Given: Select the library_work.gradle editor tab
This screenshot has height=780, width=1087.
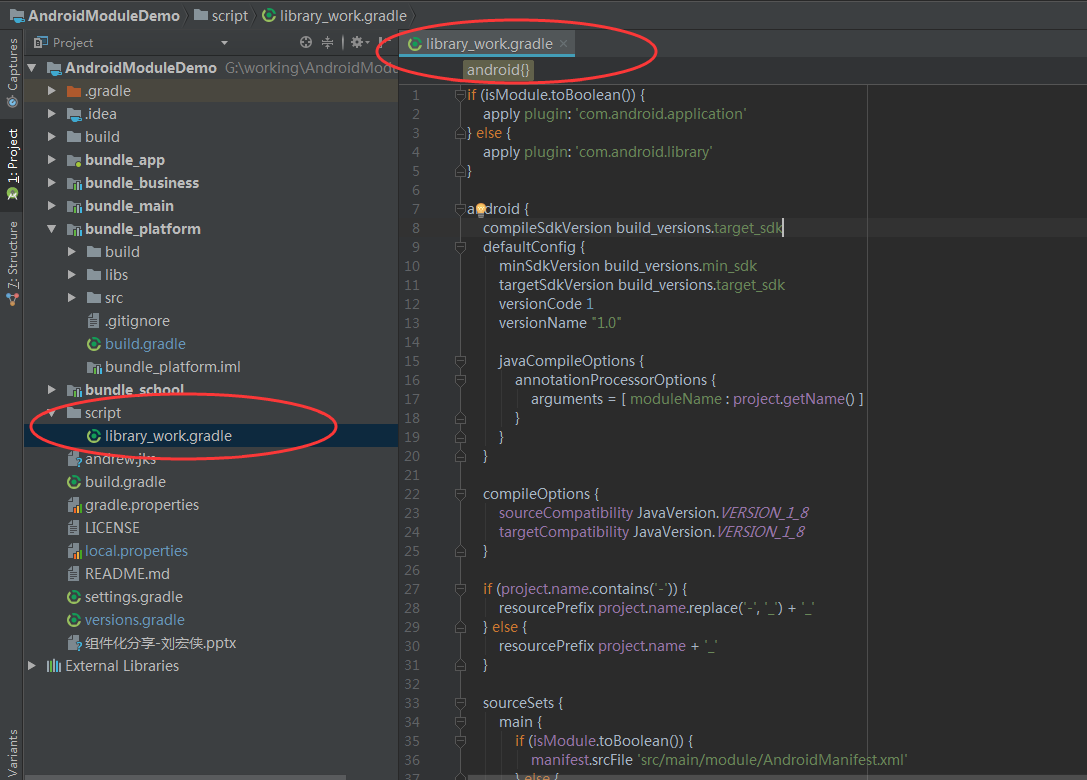Looking at the screenshot, I should tap(487, 44).
